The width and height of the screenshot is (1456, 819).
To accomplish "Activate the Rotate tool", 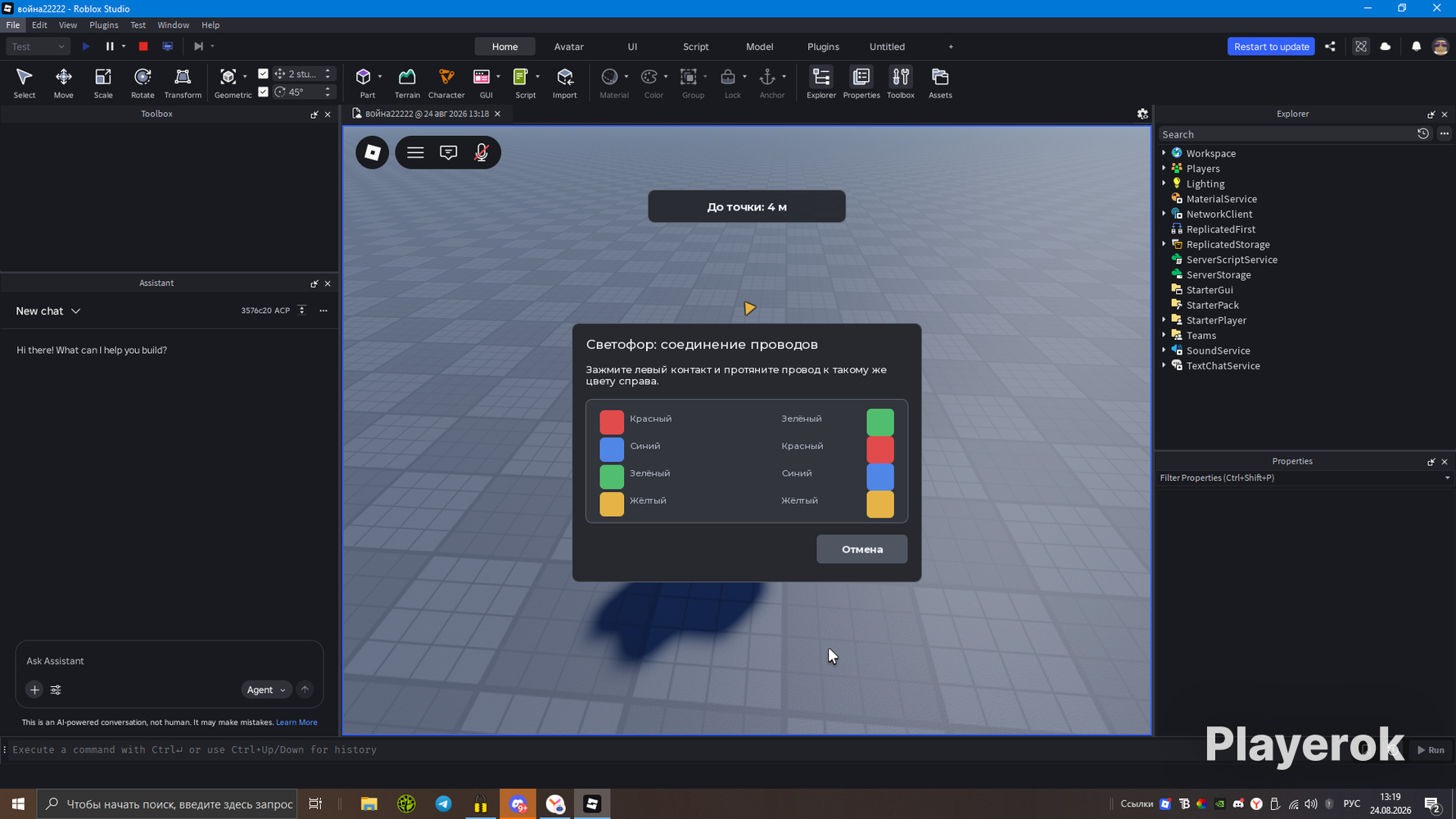I will pyautogui.click(x=142, y=83).
